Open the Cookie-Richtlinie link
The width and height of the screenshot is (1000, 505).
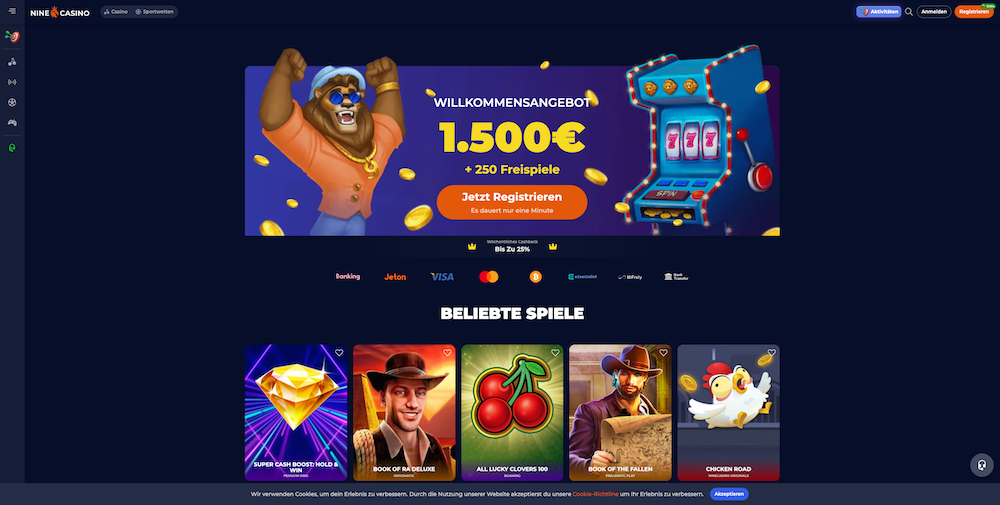(595, 494)
